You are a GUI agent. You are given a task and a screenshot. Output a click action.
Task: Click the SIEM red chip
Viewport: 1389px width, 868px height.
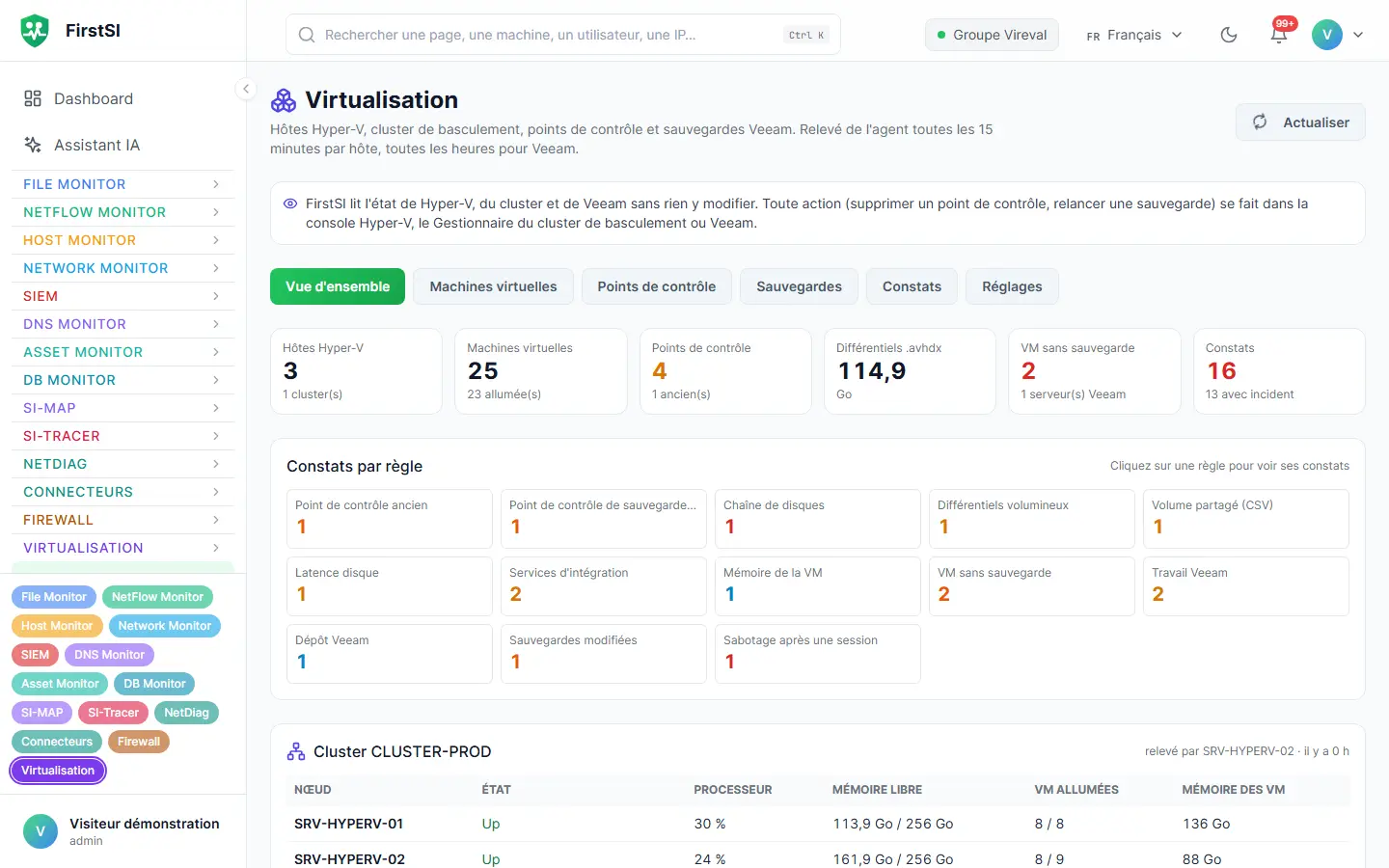point(35,655)
